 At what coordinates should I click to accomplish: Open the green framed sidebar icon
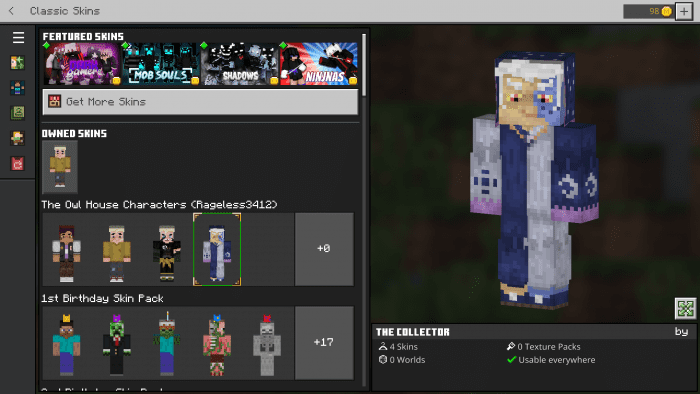pos(17,113)
